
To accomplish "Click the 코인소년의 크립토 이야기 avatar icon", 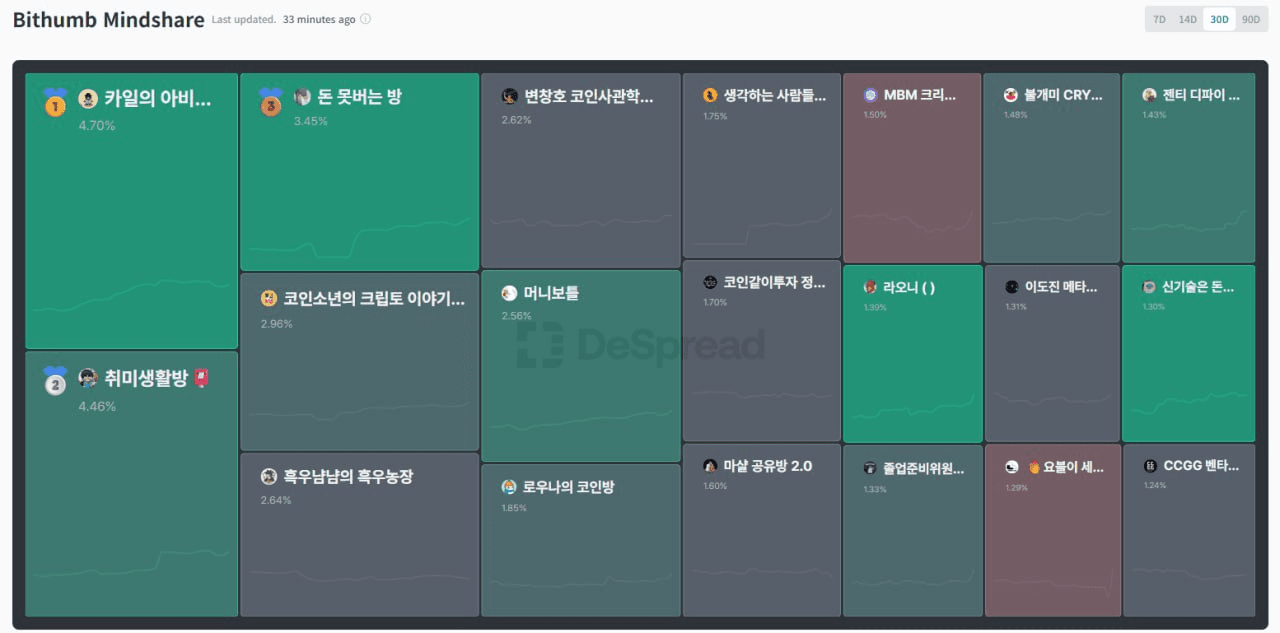I will point(268,298).
